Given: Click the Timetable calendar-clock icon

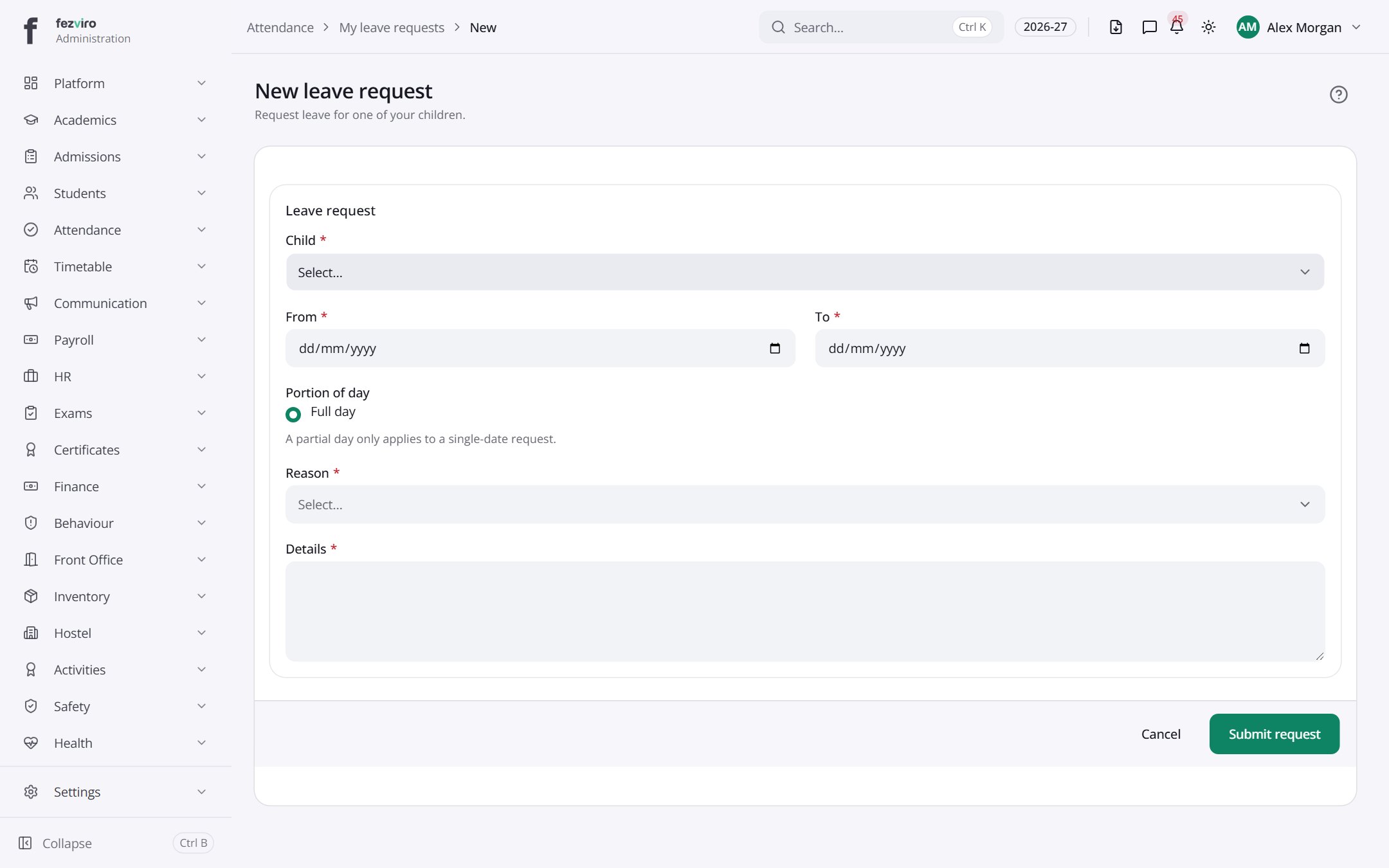Looking at the screenshot, I should pos(31,266).
